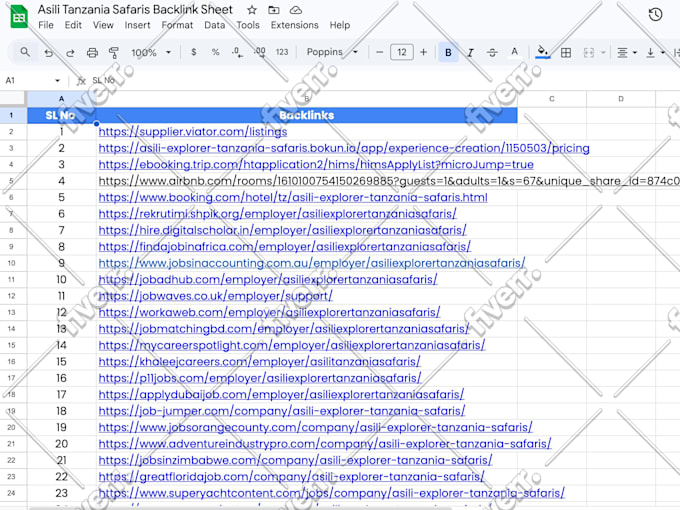680x510 pixels.
Task: Open the ebooking.trip.com link
Action: tap(316, 165)
